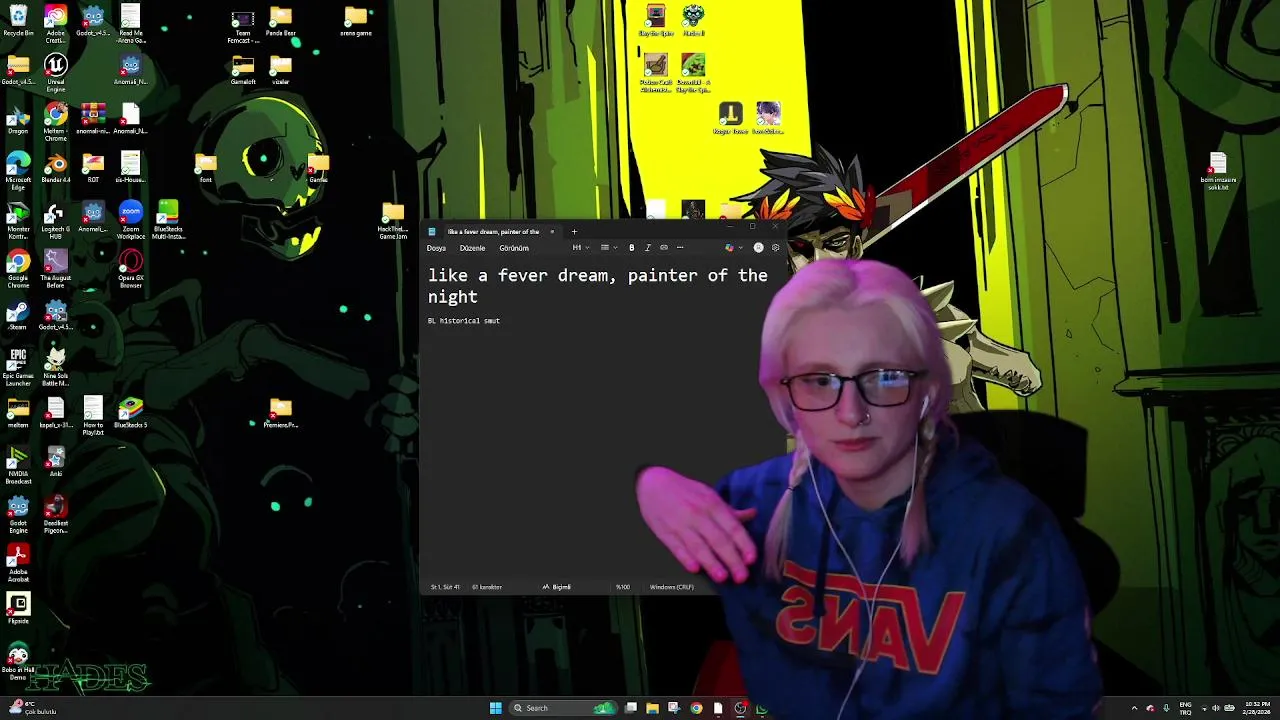The image size is (1280, 720).
Task: Select the Zoom Workplace desktop icon
Action: tap(131, 221)
